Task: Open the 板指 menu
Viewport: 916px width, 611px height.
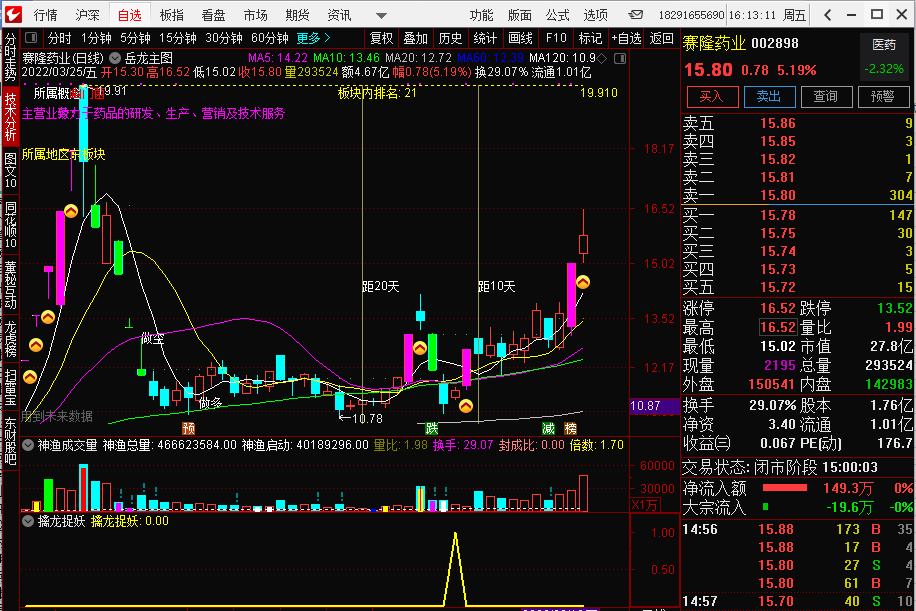Action: coord(171,15)
